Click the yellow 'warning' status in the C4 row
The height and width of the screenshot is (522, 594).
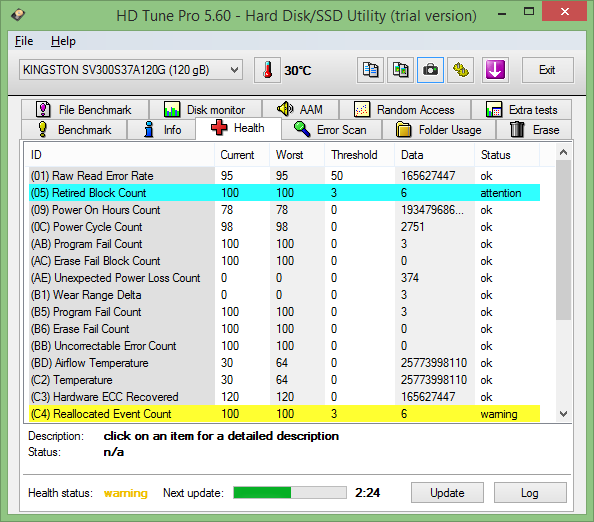tap(499, 414)
